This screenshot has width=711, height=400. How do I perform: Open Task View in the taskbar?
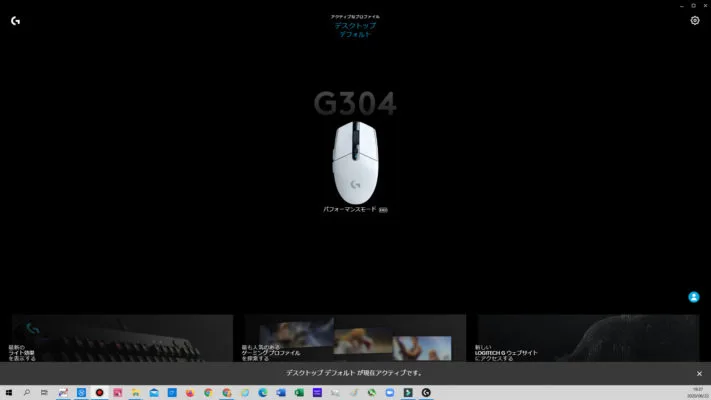(44, 393)
